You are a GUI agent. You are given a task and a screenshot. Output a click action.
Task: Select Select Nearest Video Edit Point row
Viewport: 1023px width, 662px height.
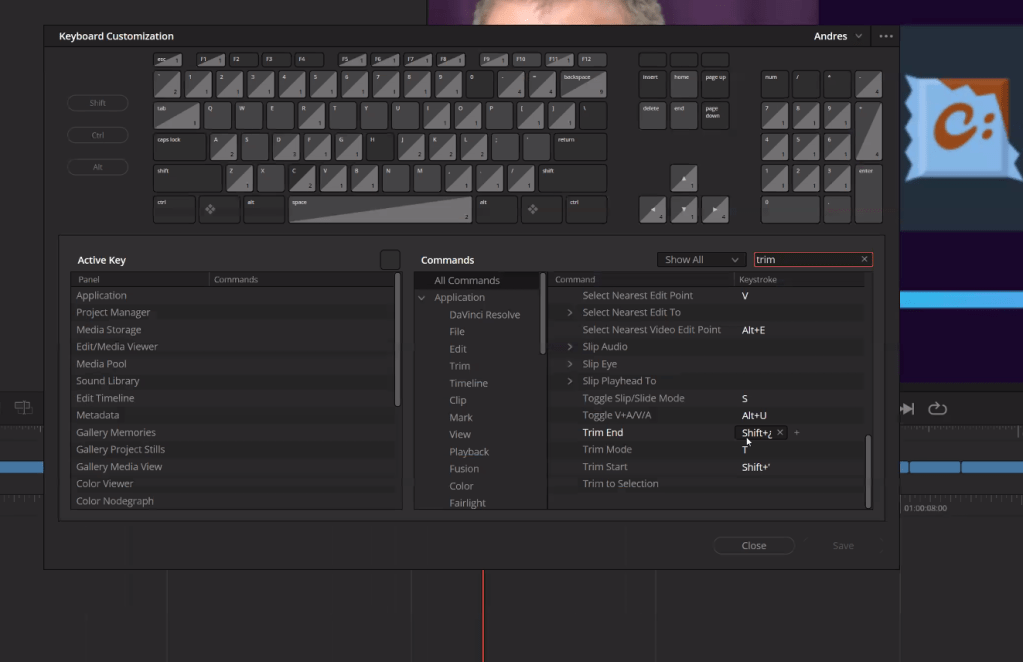tap(707, 330)
